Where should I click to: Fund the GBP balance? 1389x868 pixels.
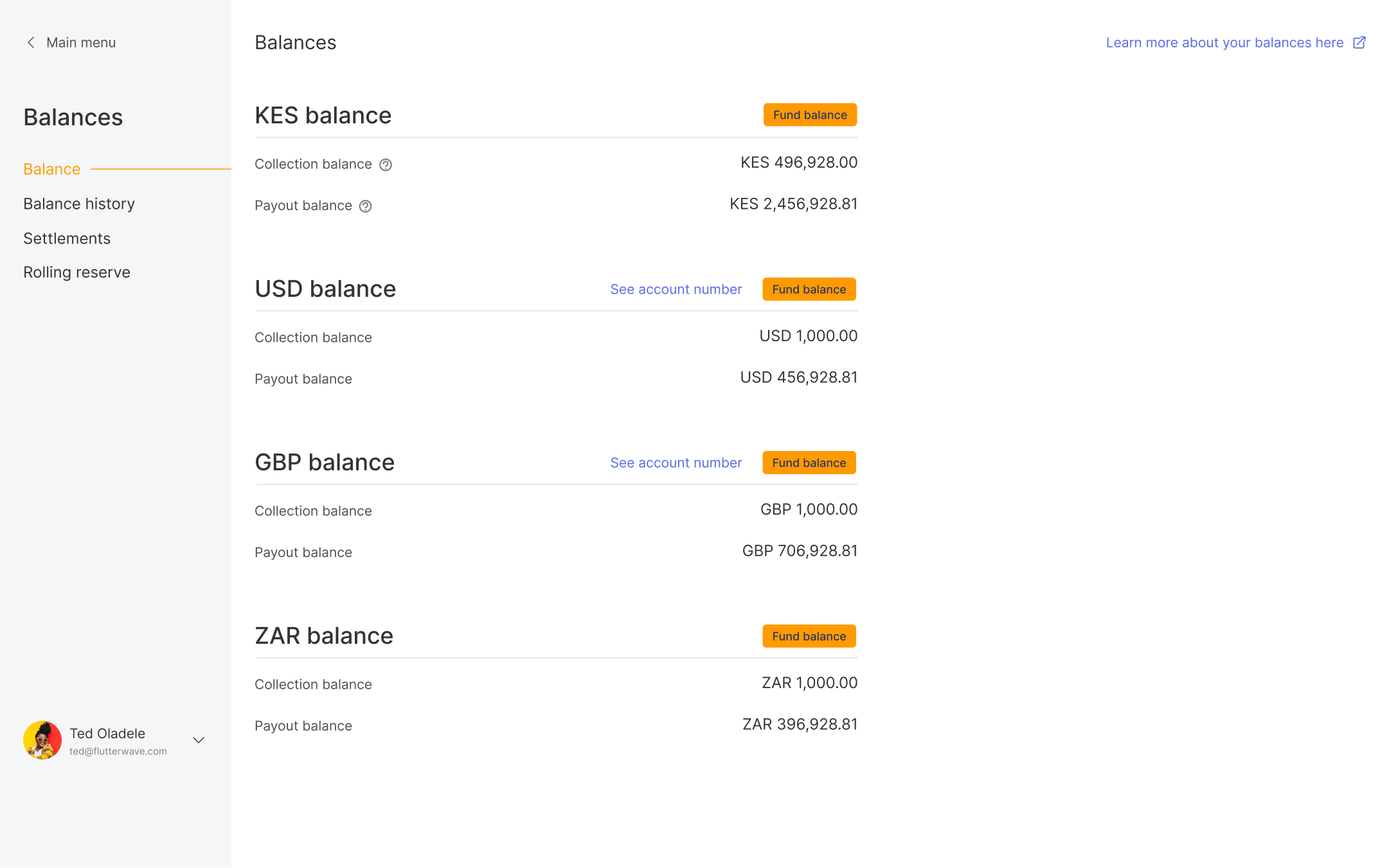pos(809,462)
